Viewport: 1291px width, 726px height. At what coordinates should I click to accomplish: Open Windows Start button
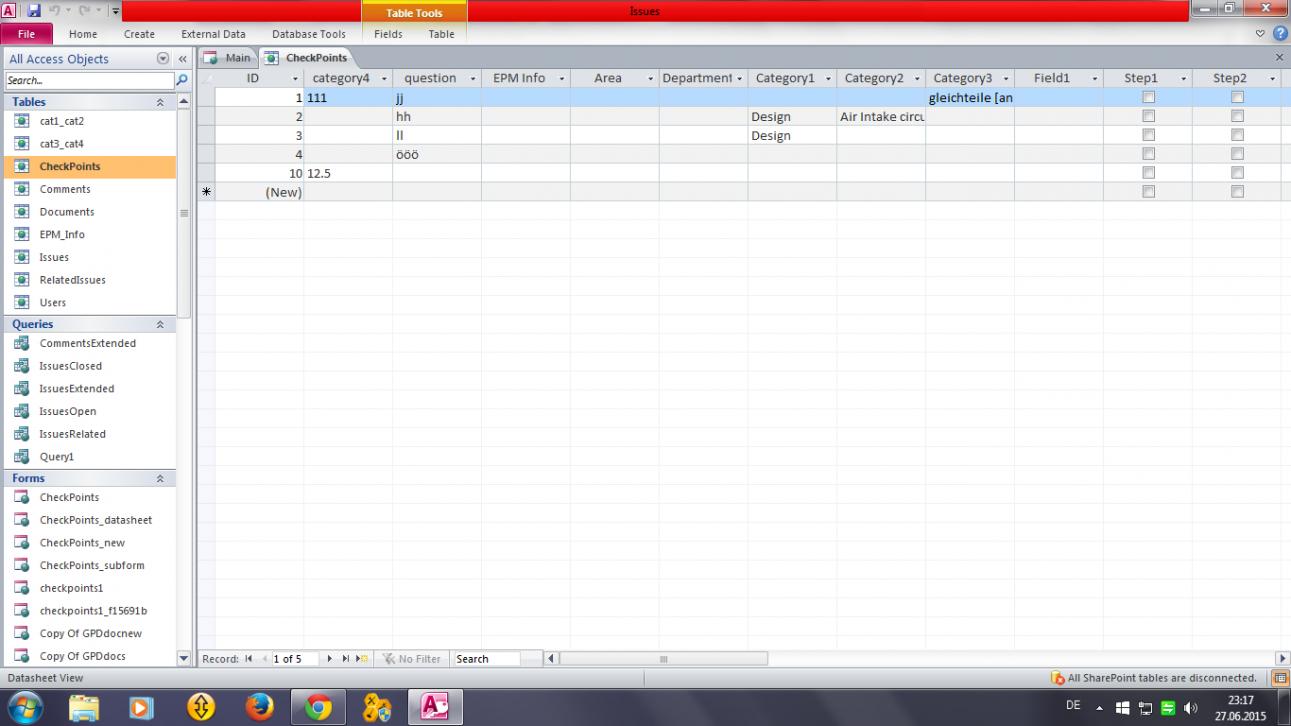26,707
